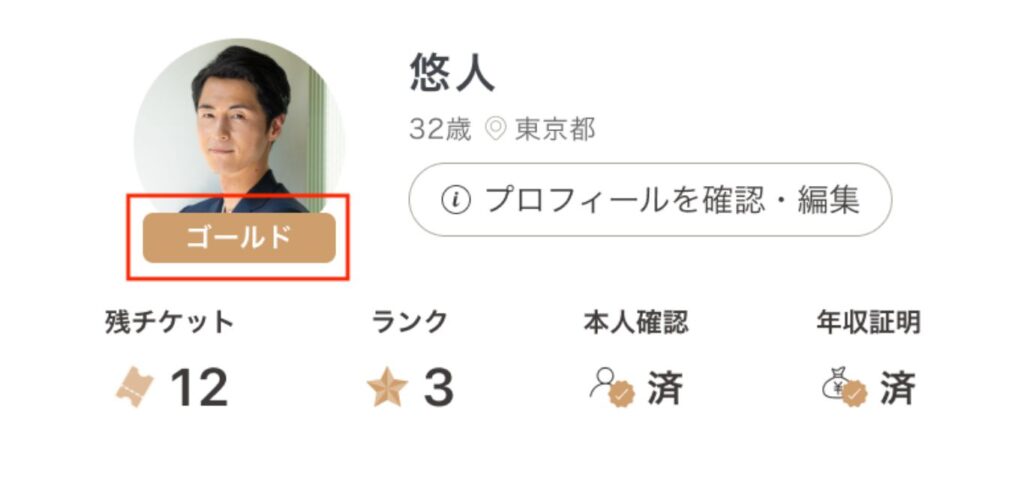Click 済 status under 年収証明

point(898,388)
